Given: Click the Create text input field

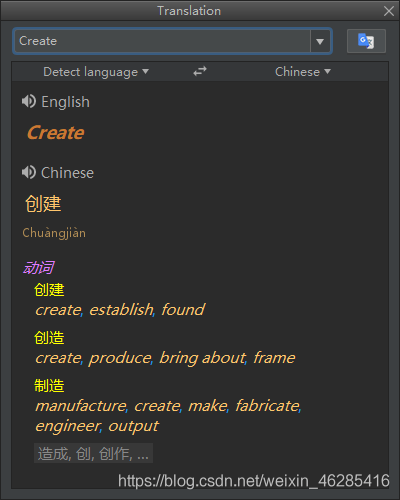Looking at the screenshot, I should point(163,41).
